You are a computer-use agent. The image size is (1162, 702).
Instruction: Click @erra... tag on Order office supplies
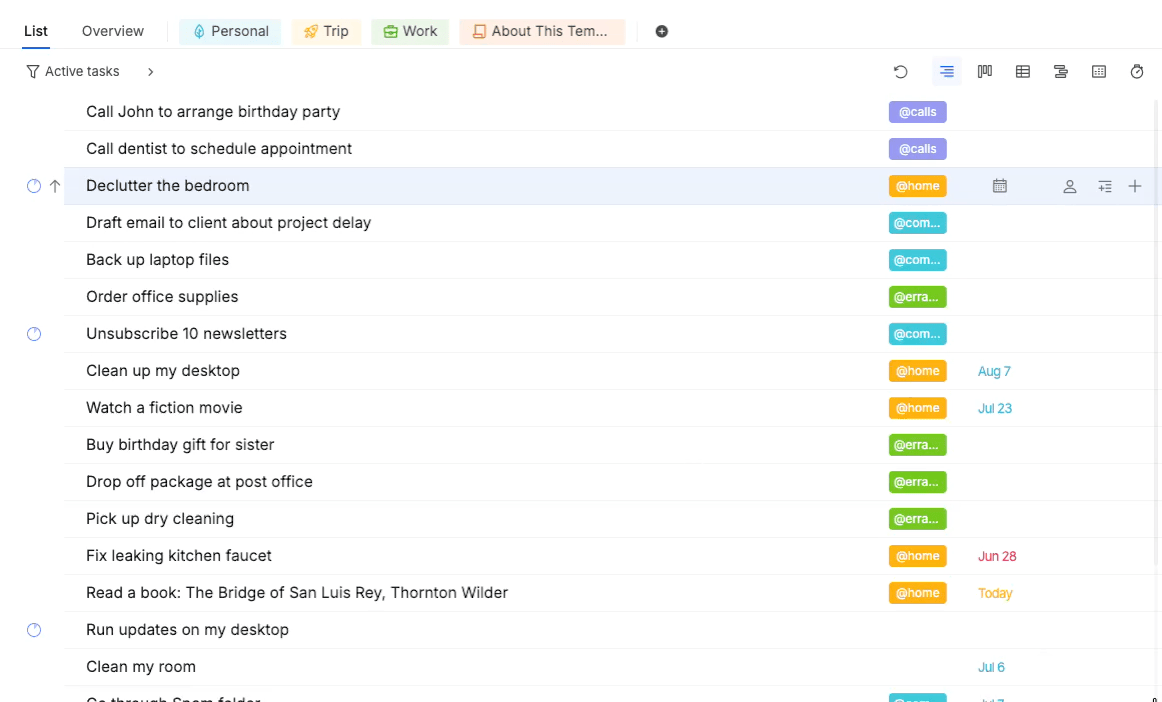click(917, 297)
